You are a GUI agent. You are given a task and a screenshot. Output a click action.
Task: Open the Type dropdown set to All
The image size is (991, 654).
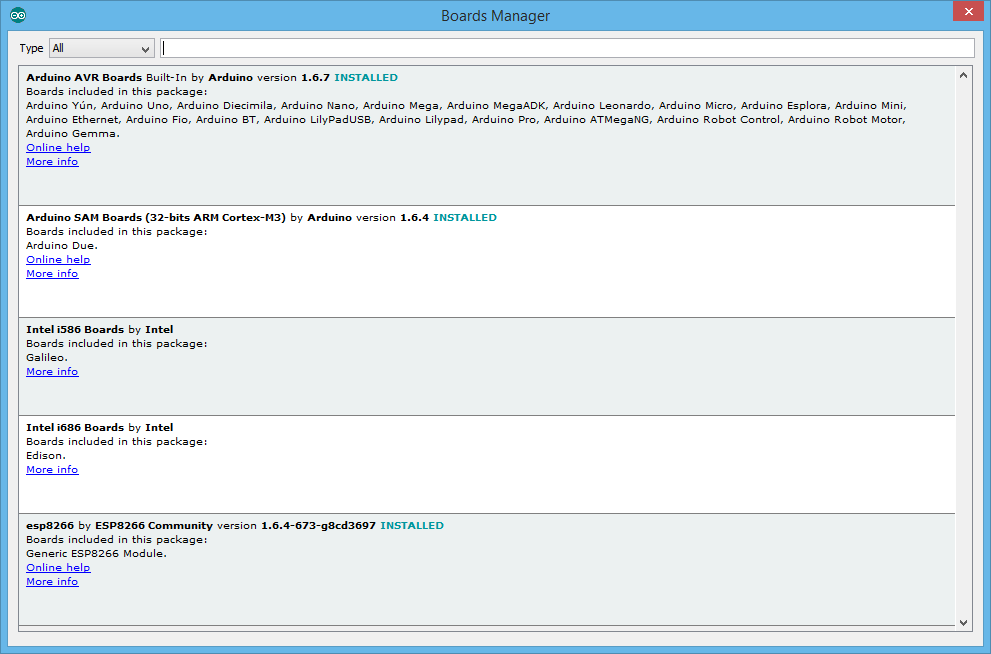(x=102, y=48)
